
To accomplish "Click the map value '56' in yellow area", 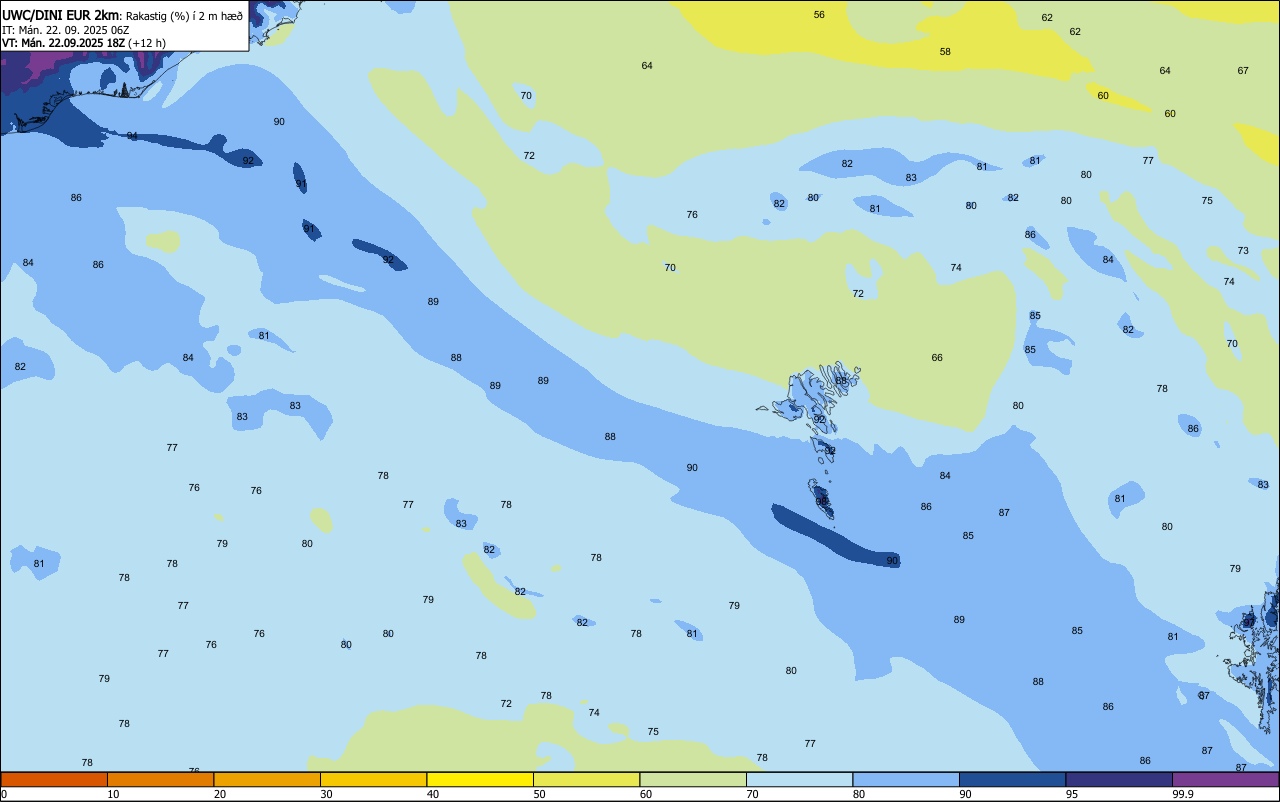I will (819, 15).
